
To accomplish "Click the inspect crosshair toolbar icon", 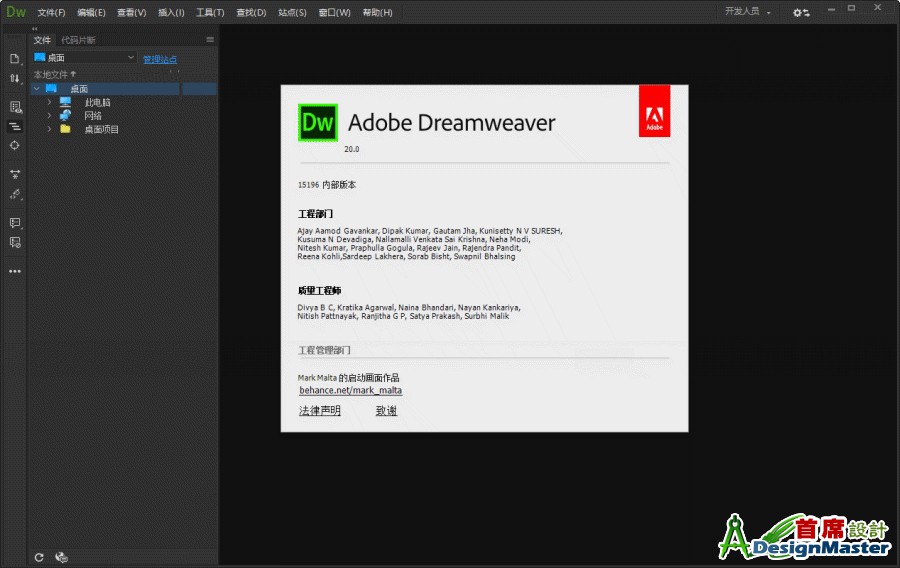I will click(x=15, y=146).
